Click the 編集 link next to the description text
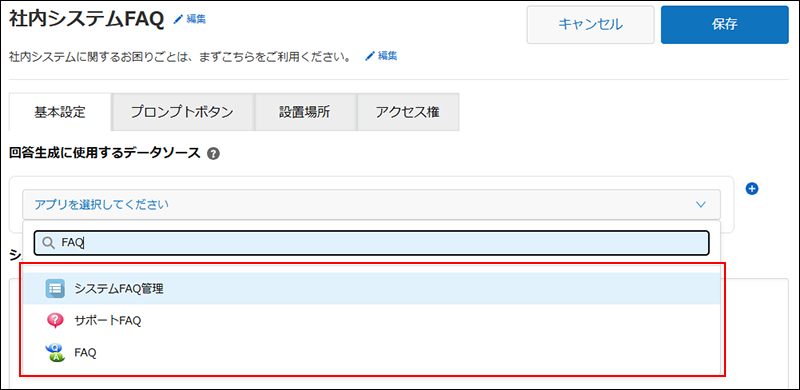 pyautogui.click(x=387, y=56)
